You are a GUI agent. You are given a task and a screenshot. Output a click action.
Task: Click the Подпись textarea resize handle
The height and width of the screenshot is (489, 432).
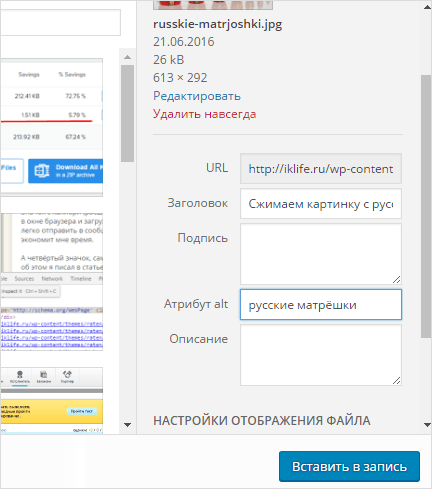[x=396, y=279]
